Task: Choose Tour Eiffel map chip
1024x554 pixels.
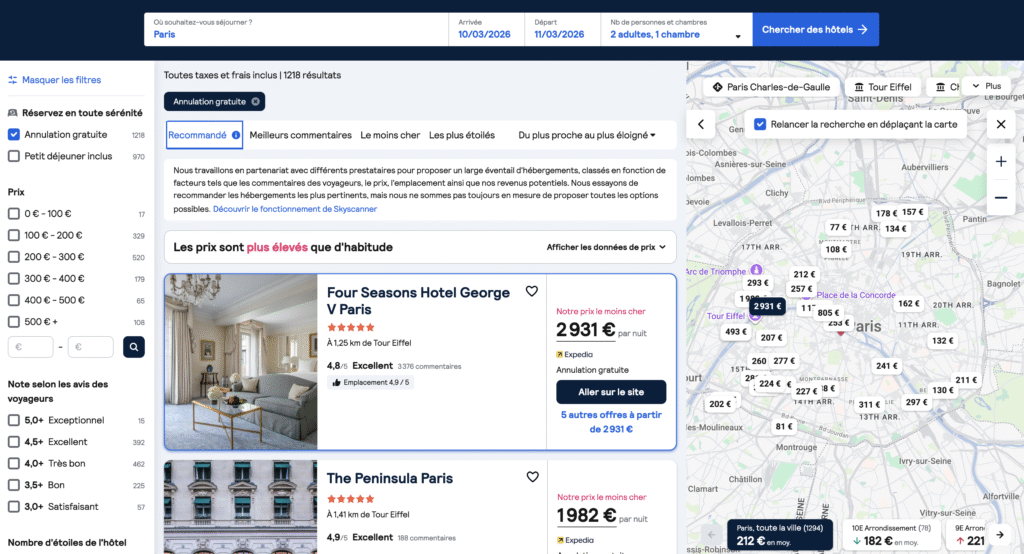Action: point(883,87)
